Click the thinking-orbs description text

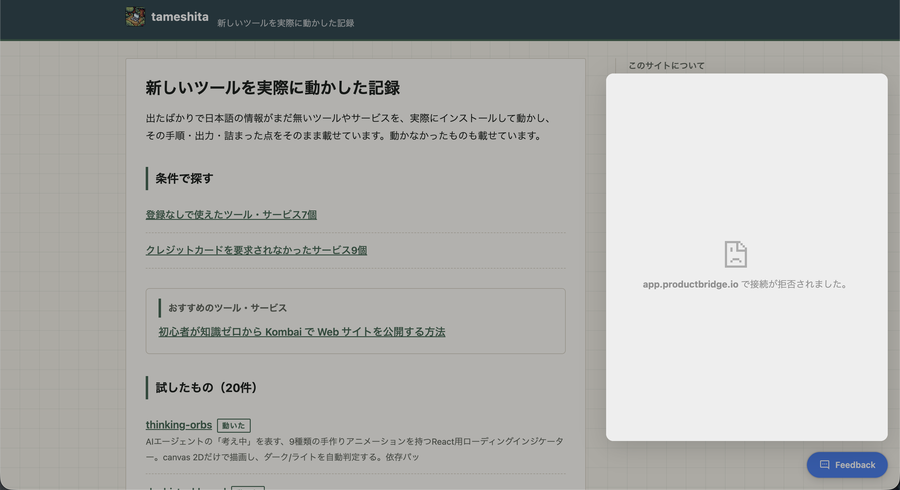[x=355, y=449]
